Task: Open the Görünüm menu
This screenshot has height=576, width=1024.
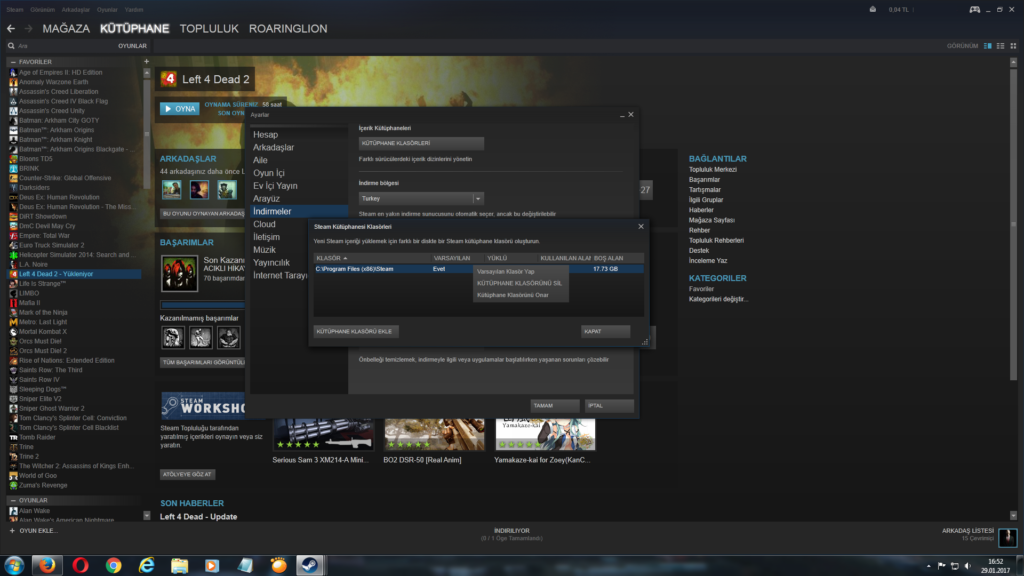Action: pyautogui.click(x=42, y=10)
